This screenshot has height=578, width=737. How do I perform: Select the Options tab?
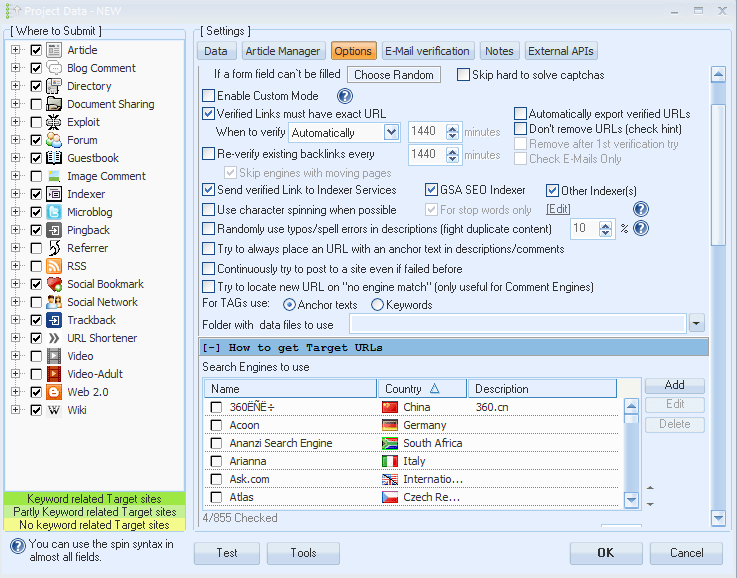click(353, 51)
